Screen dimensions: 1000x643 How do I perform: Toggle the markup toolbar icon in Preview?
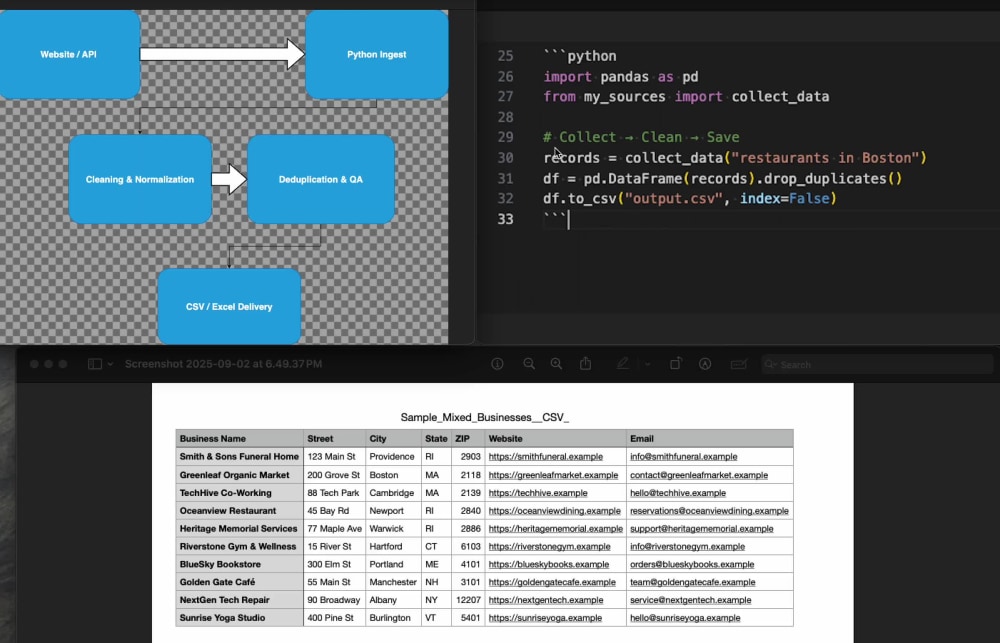coord(705,364)
